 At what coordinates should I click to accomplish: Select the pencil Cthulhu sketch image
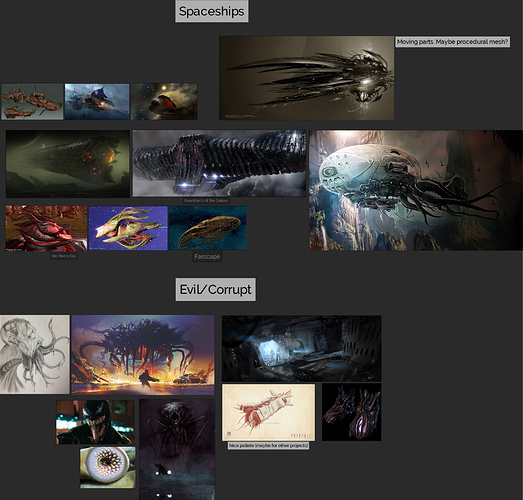[35, 355]
